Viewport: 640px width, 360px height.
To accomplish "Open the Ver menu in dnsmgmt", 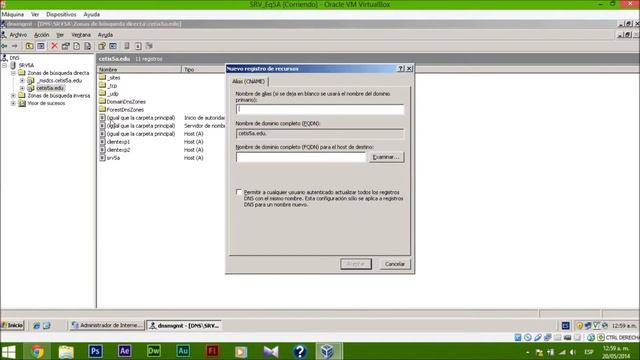I will (x=60, y=35).
